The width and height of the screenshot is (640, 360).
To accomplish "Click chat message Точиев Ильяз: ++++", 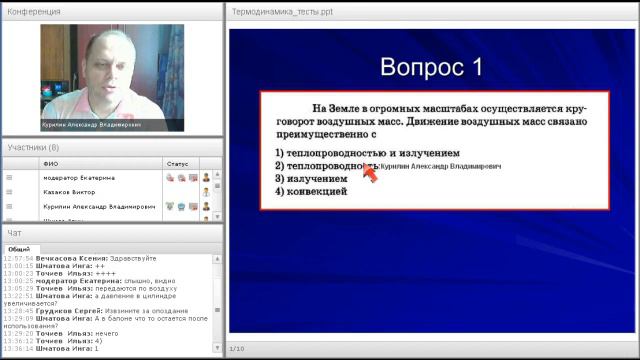I will (60, 273).
